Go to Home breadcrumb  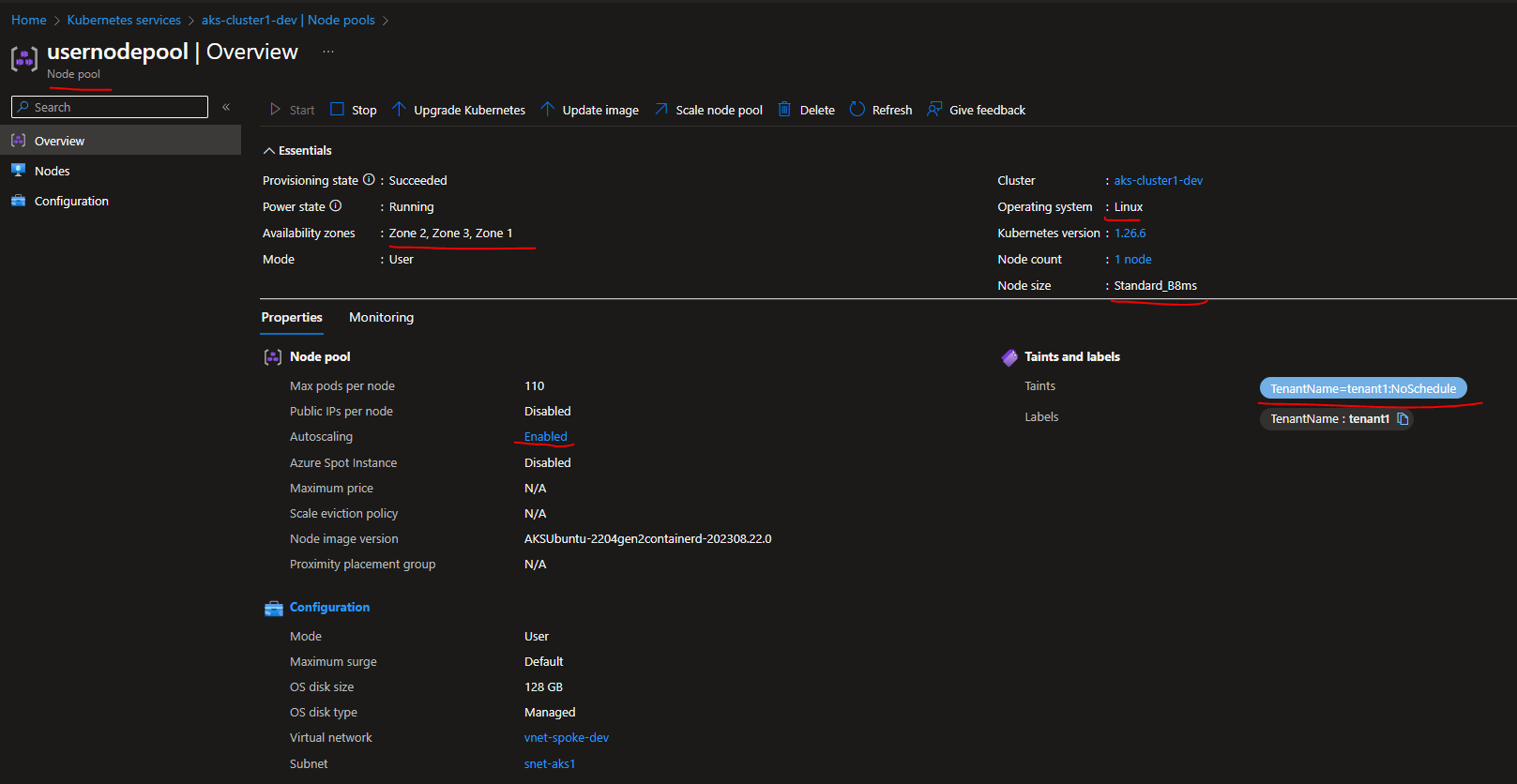click(29, 20)
